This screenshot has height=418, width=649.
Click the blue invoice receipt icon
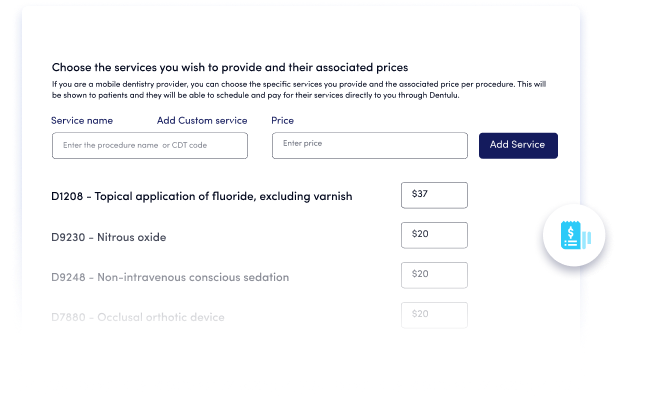[571, 235]
